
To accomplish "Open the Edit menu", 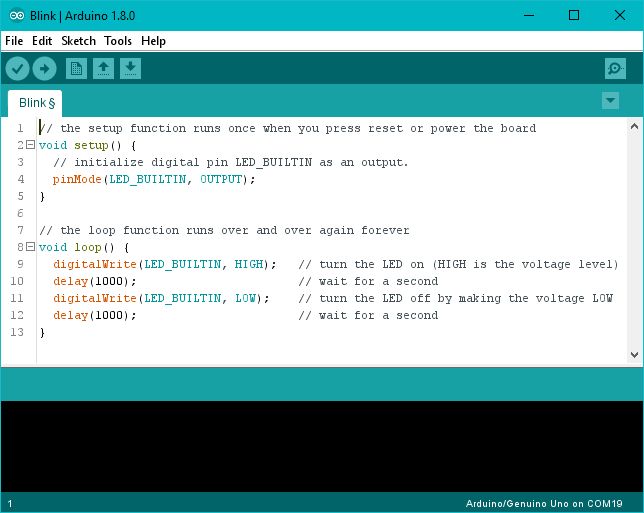I will click(42, 41).
